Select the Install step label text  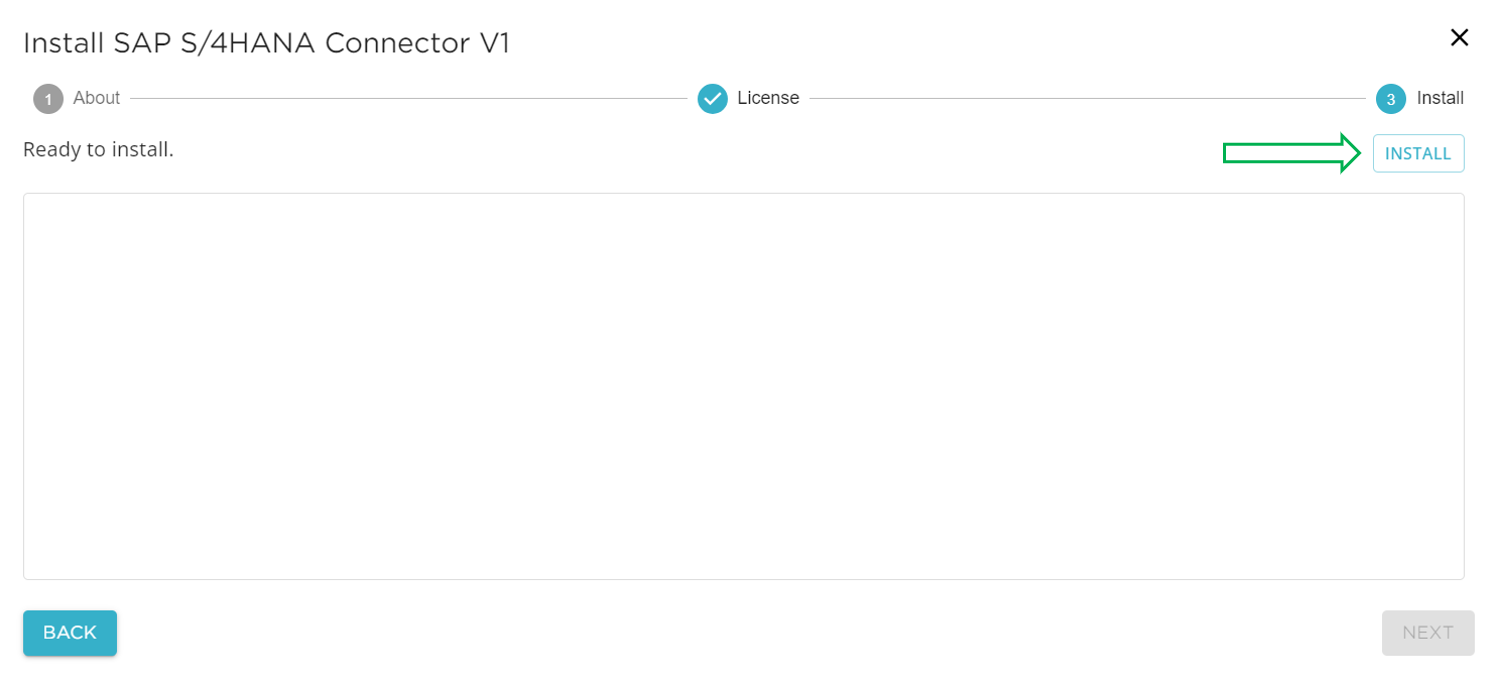(x=1440, y=98)
